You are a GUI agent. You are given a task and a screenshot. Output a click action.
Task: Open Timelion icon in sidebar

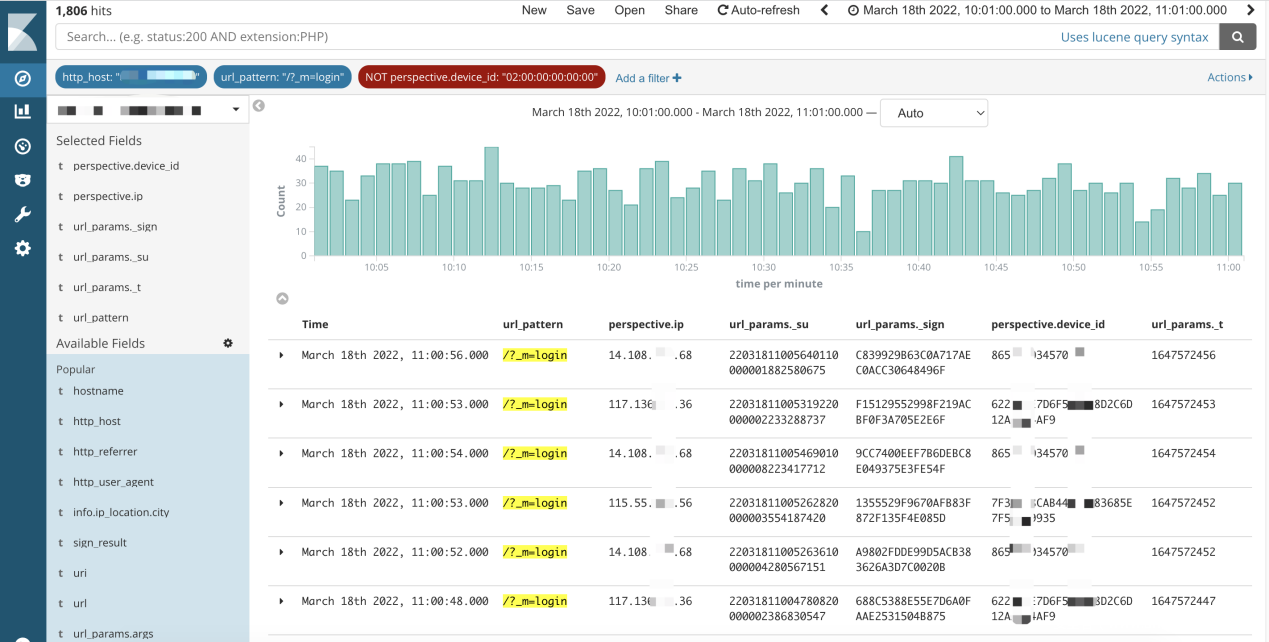click(22, 180)
